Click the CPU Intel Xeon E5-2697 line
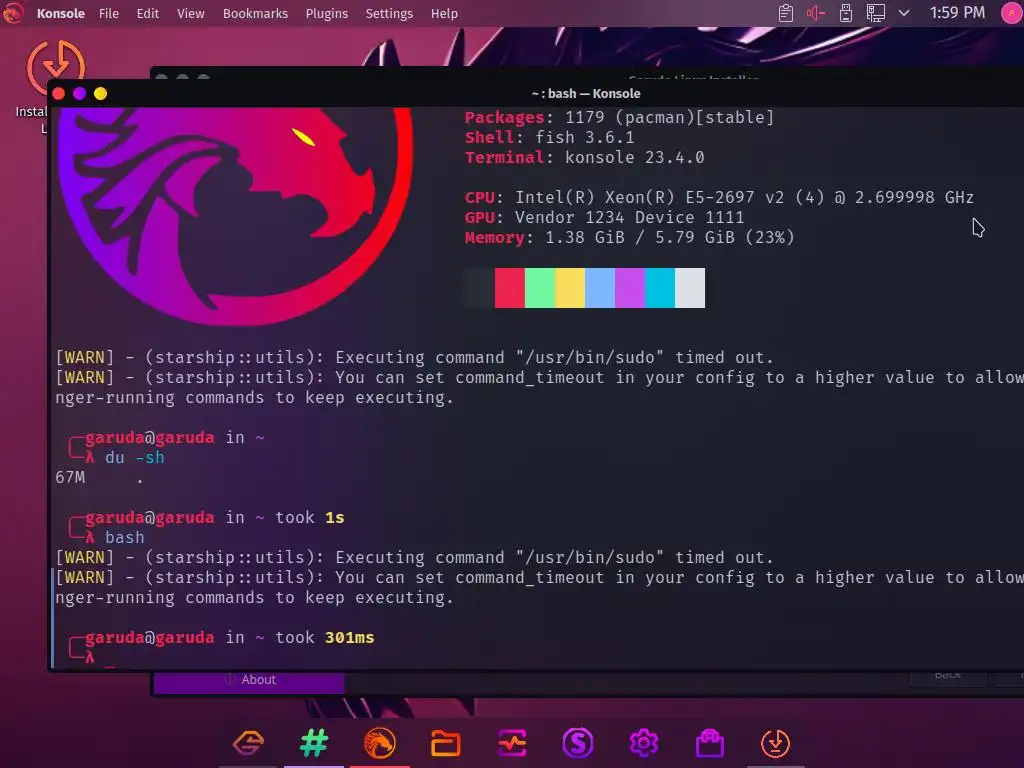The image size is (1024, 768). 719,197
